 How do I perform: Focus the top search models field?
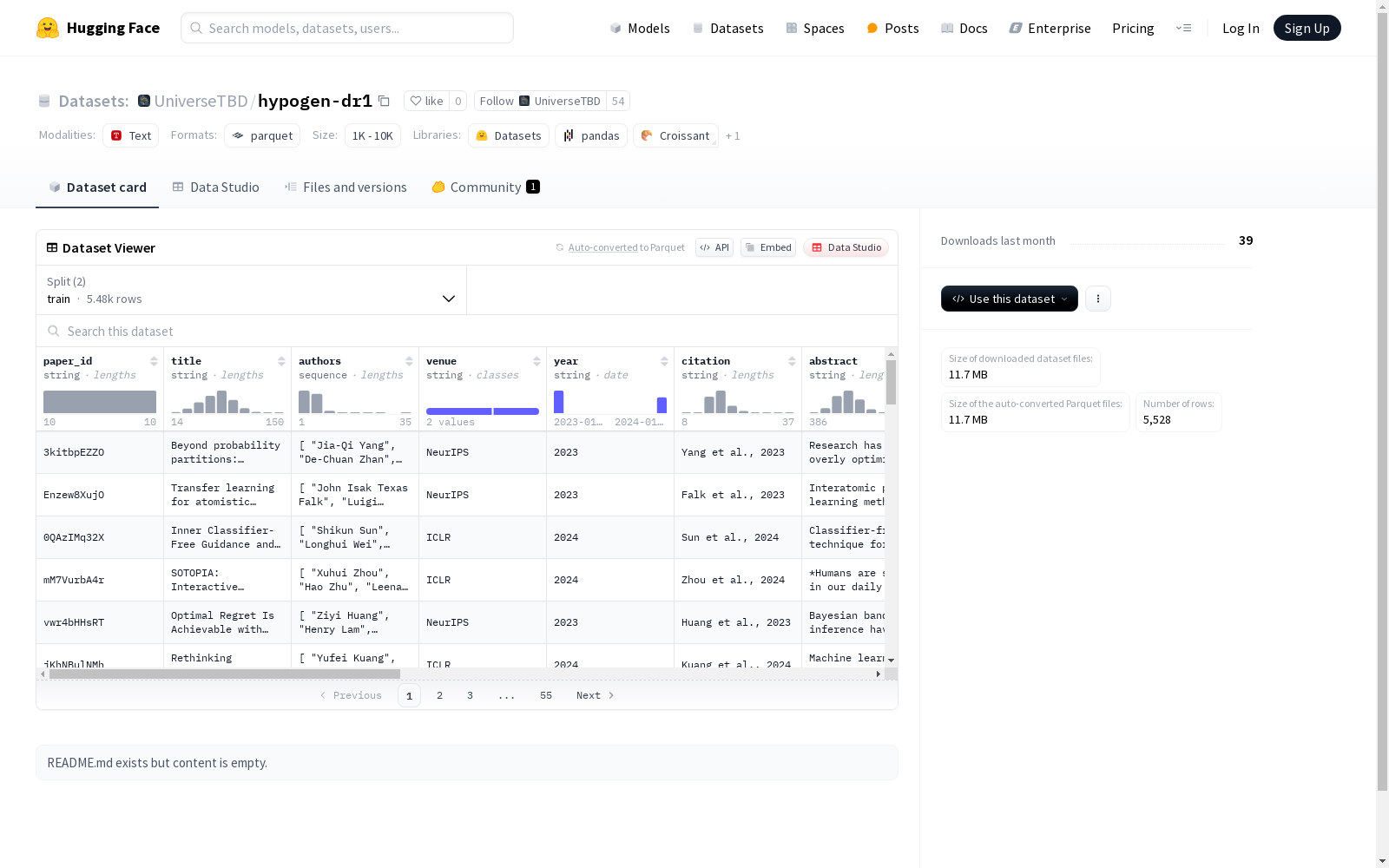point(347,28)
